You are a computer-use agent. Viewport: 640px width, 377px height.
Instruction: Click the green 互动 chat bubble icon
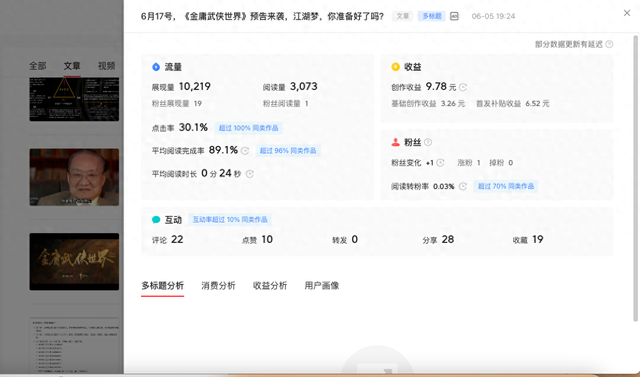coord(156,220)
